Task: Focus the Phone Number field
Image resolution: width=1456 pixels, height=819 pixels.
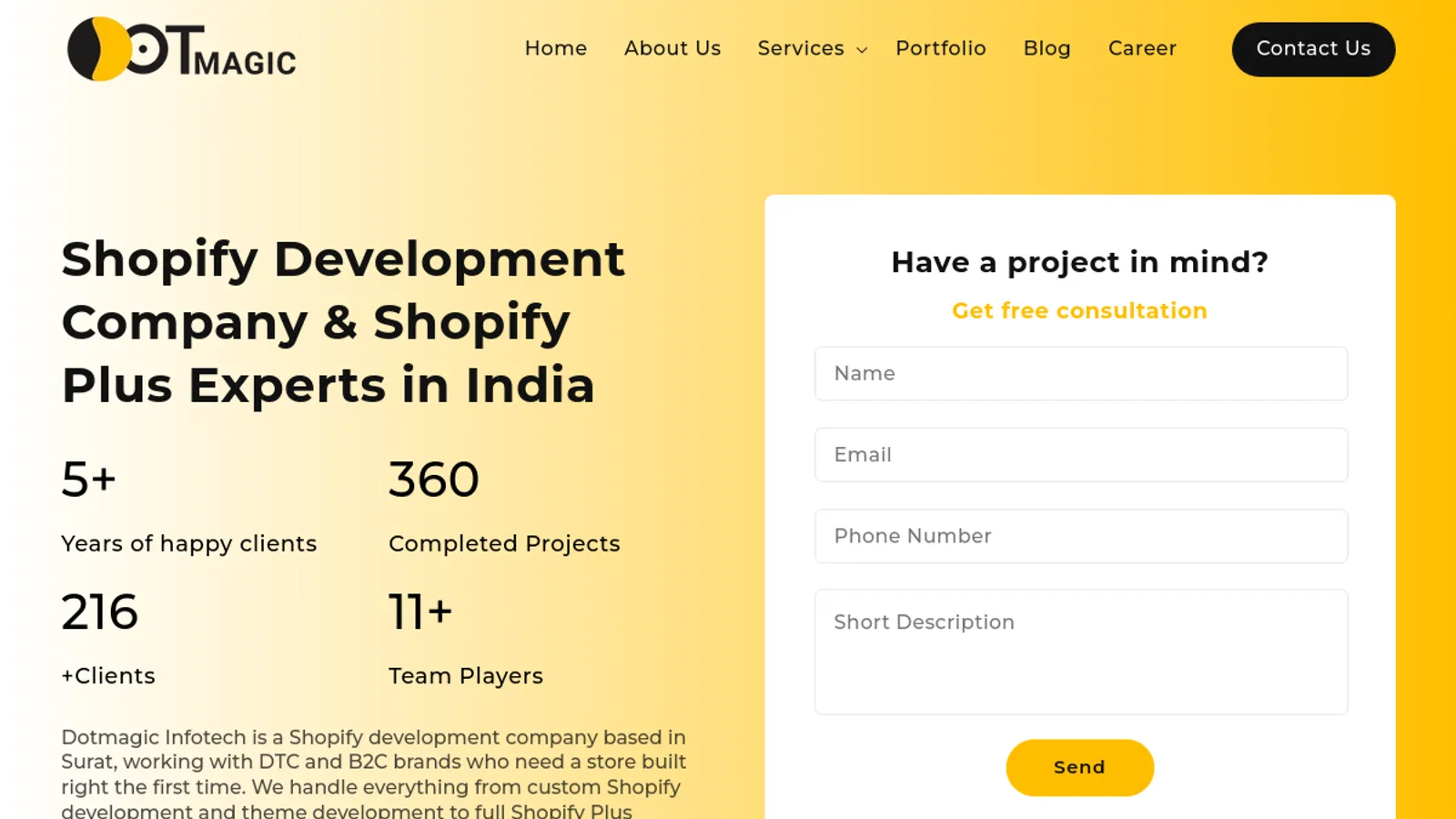Action: [1081, 536]
